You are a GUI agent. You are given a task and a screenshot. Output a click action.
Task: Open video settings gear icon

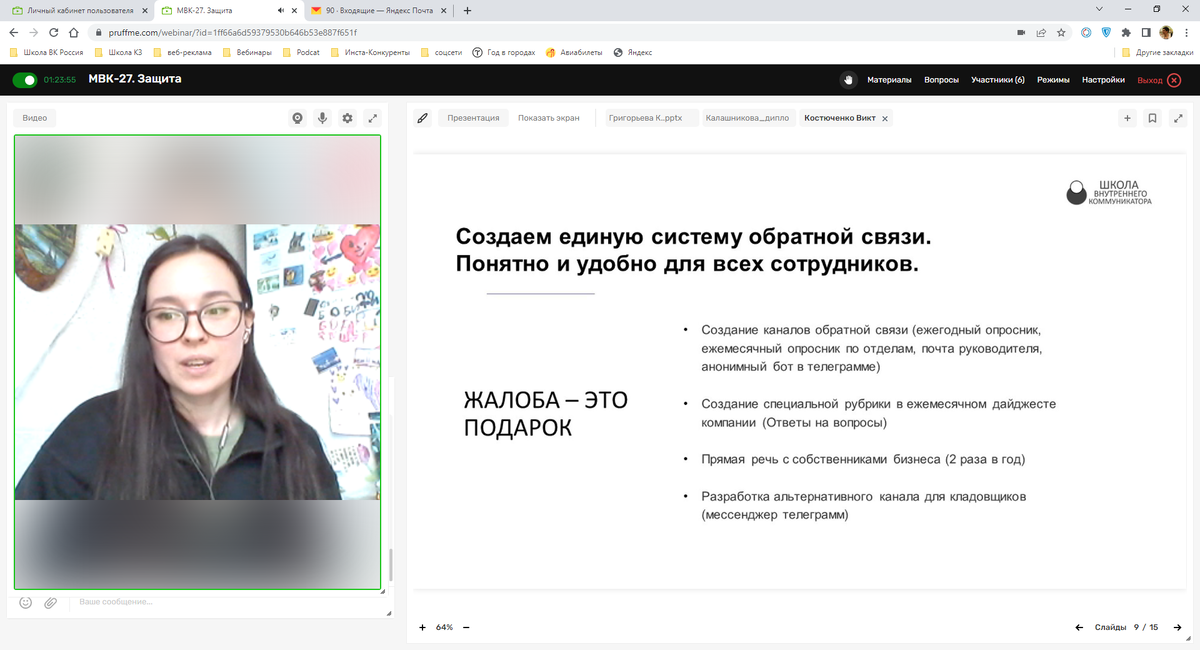(347, 118)
